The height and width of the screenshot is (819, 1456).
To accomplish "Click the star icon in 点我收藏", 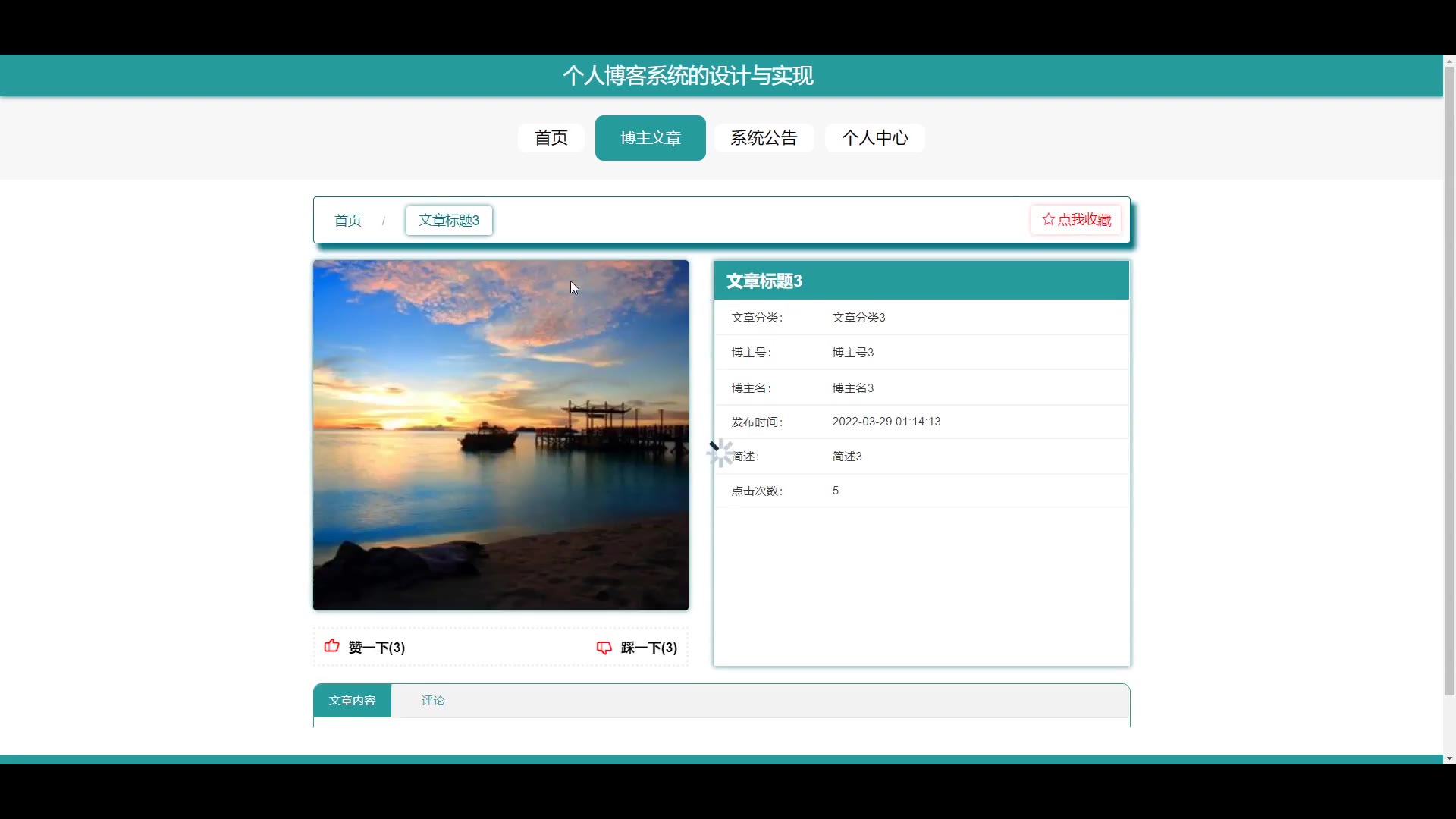I will coord(1048,219).
